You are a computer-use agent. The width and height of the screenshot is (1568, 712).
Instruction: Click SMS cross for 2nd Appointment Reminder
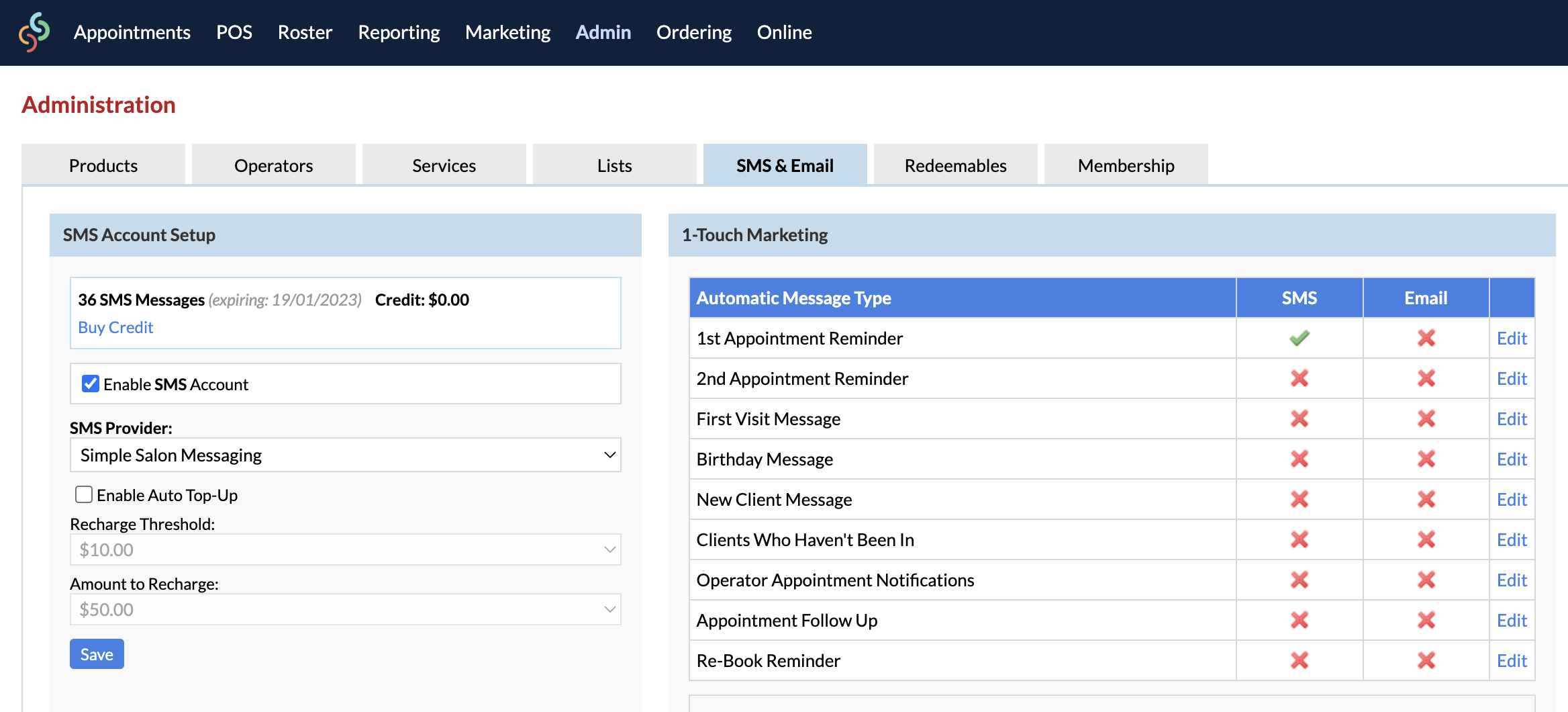(1300, 378)
